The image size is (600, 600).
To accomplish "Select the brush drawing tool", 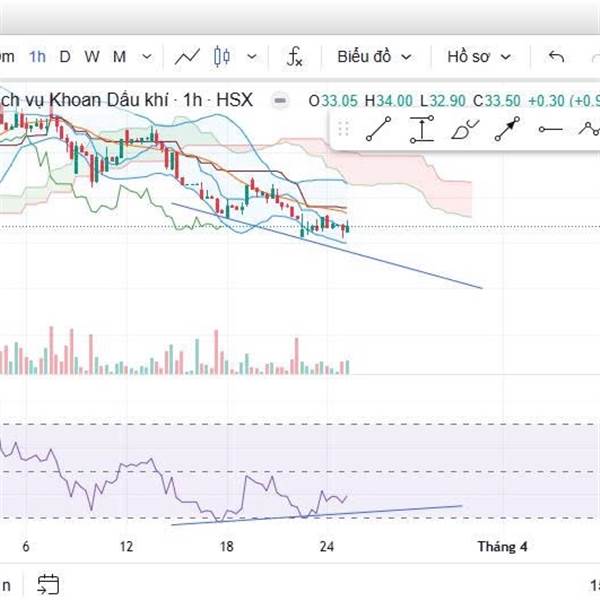I will [x=465, y=129].
